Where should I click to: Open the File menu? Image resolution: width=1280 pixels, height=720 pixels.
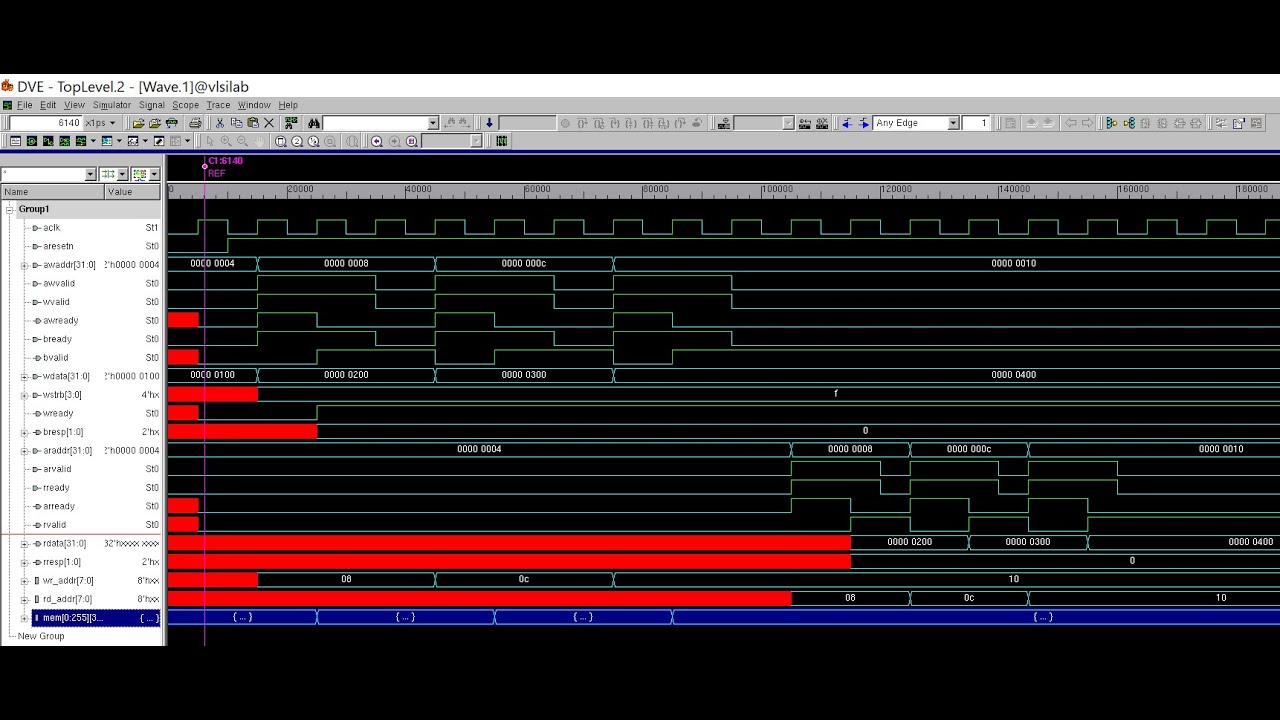coord(24,105)
